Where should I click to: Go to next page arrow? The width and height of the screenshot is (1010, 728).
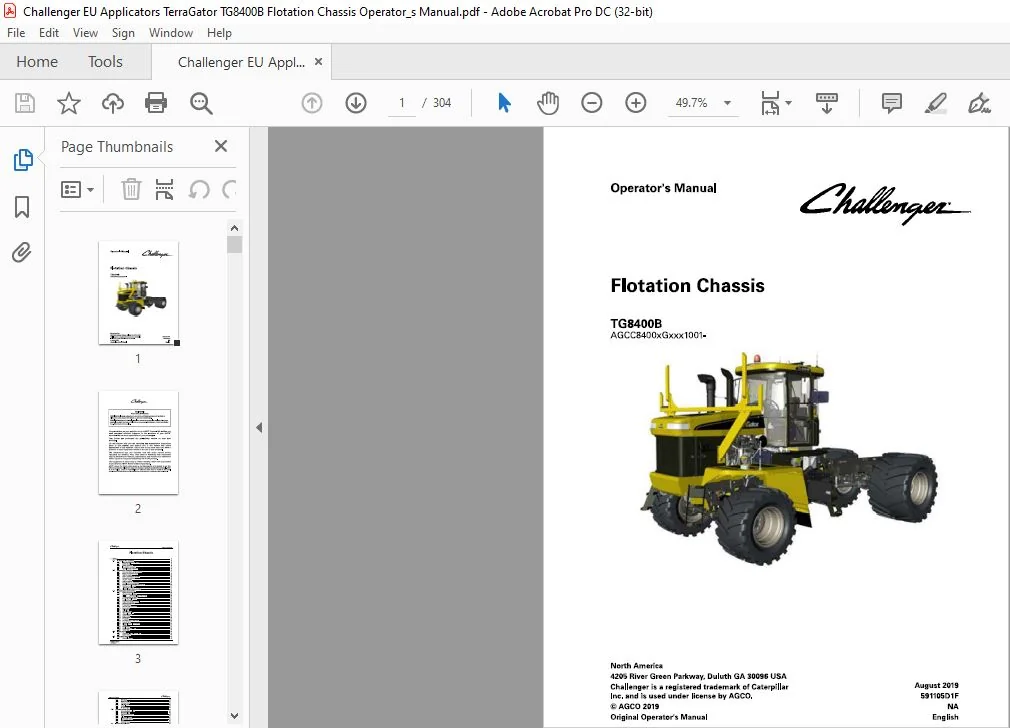[356, 103]
